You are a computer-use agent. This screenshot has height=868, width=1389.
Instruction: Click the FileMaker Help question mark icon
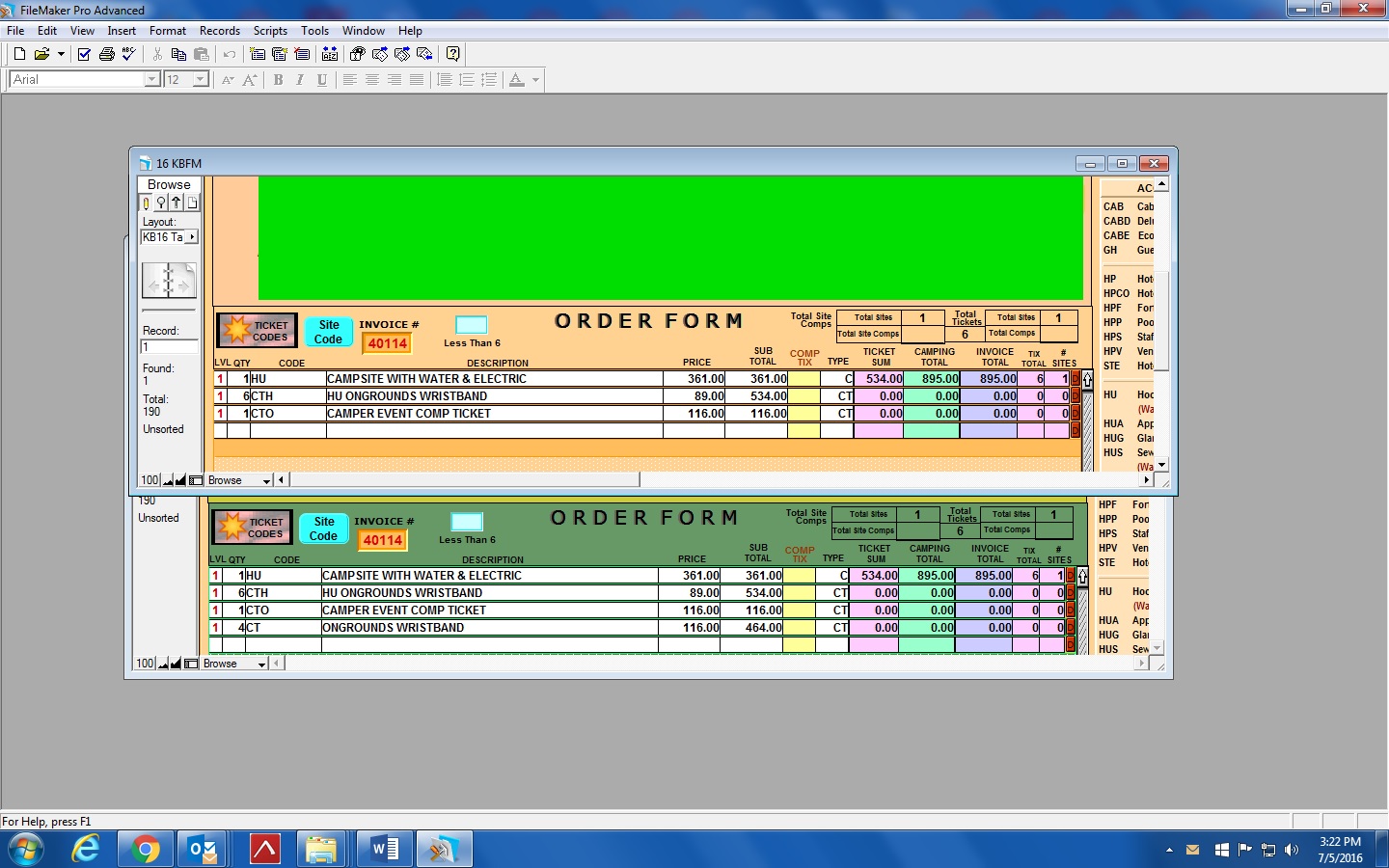(452, 54)
